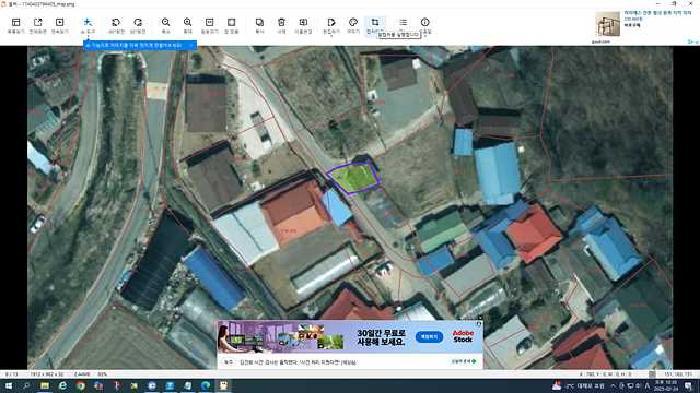Open Microsoft Edge from taskbar
Viewport: 700px width, 393px height.
(x=205, y=386)
